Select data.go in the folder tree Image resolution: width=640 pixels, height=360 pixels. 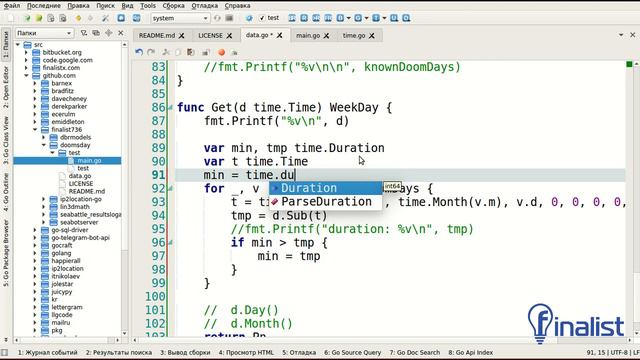80,176
